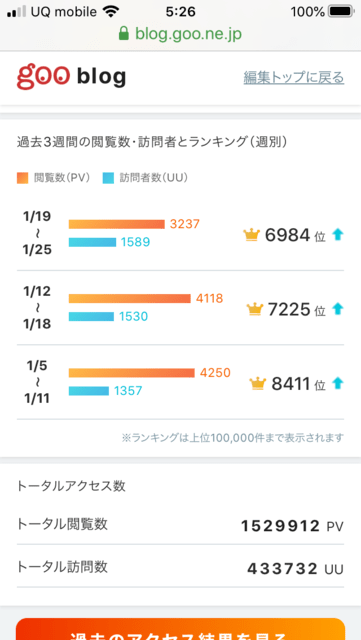This screenshot has width=361, height=640.
Task: Tap the lock icon in the address bar
Action: tap(124, 34)
